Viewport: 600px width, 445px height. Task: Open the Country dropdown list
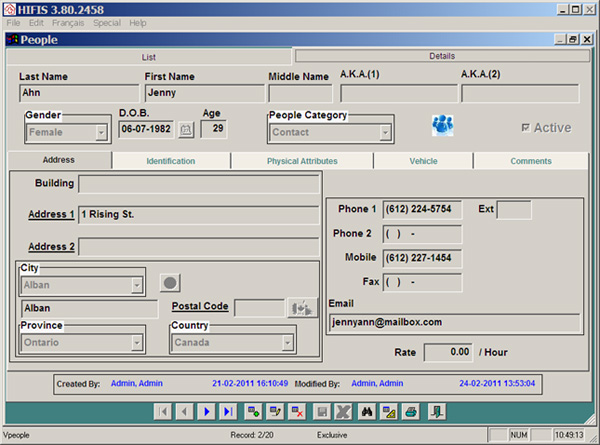tap(288, 343)
